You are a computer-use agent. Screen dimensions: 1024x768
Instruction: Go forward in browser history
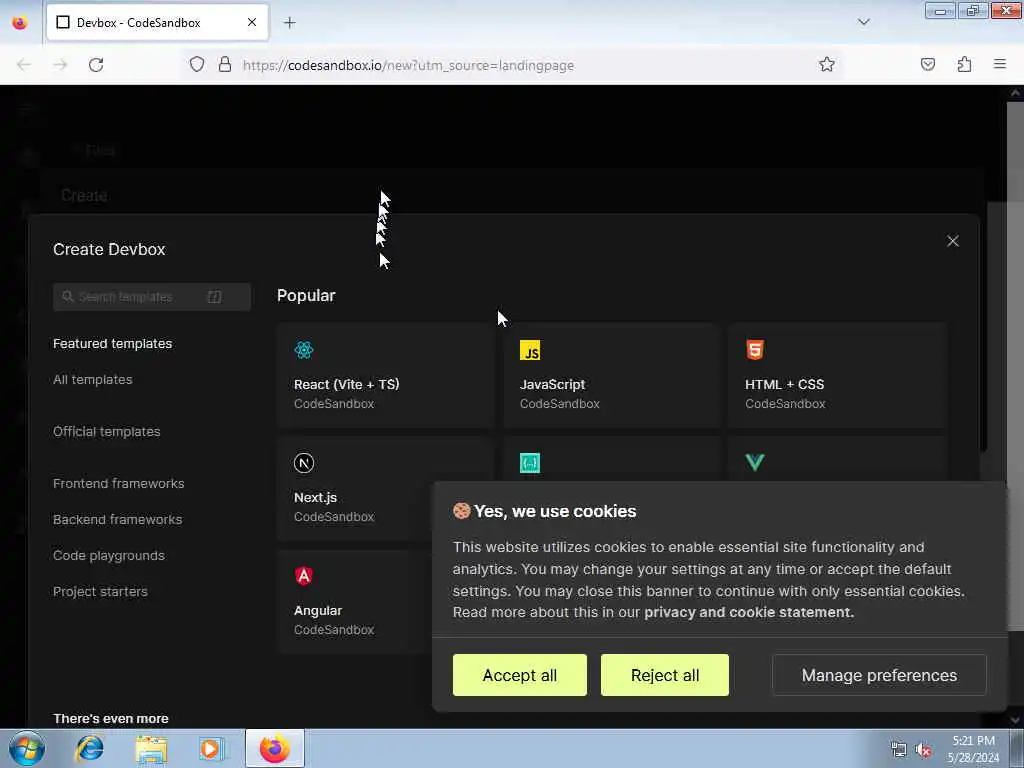60,65
